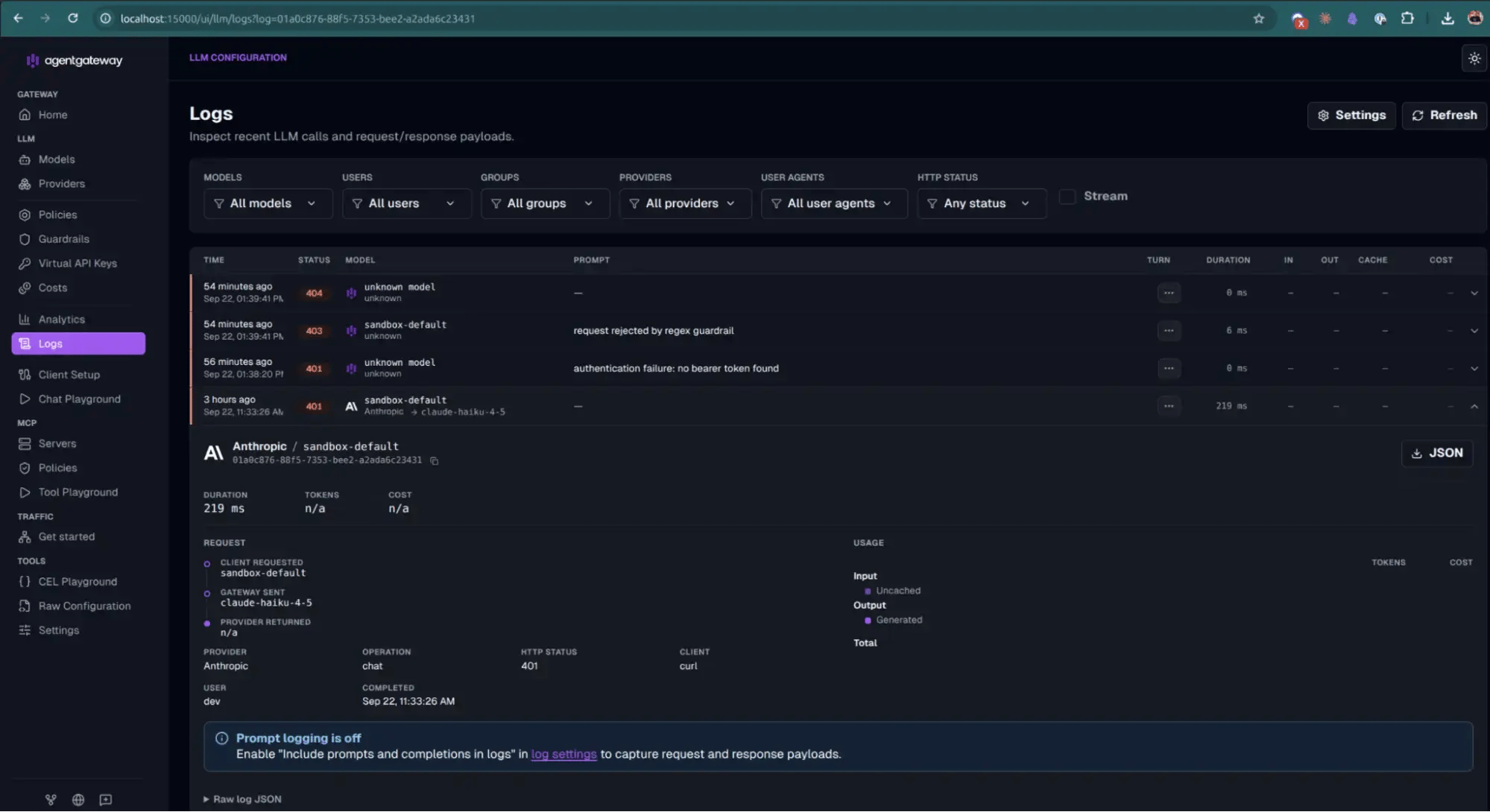
Task: Toggle the light/dark theme sun icon
Action: 1474,58
